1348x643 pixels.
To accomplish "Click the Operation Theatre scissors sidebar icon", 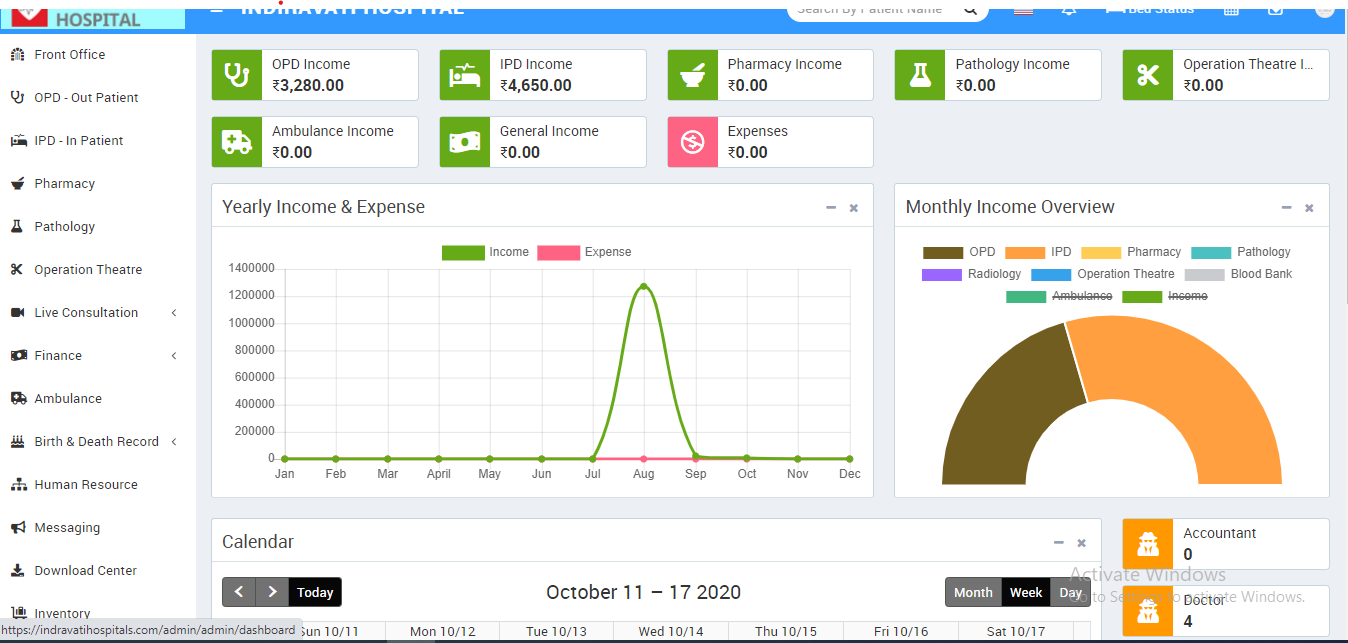I will pos(17,270).
